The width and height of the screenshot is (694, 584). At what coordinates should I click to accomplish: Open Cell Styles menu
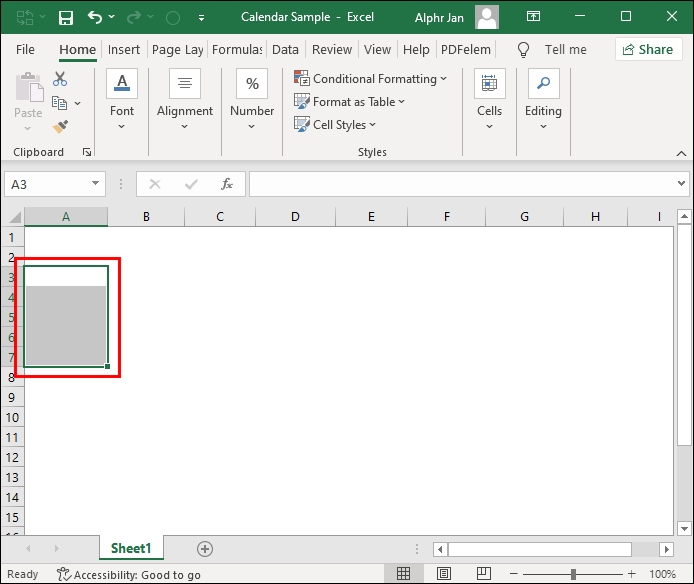[335, 125]
